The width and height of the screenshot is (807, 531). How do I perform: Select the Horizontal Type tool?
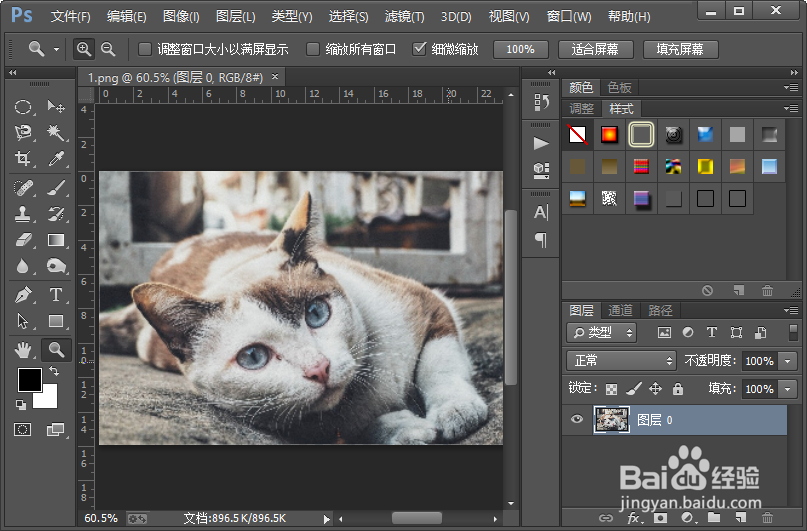[56, 295]
